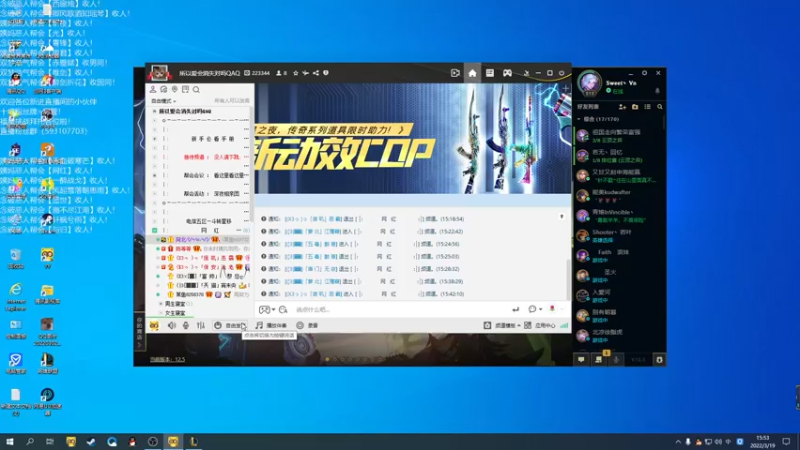Click the send enter arrow icon

[x=516, y=309]
